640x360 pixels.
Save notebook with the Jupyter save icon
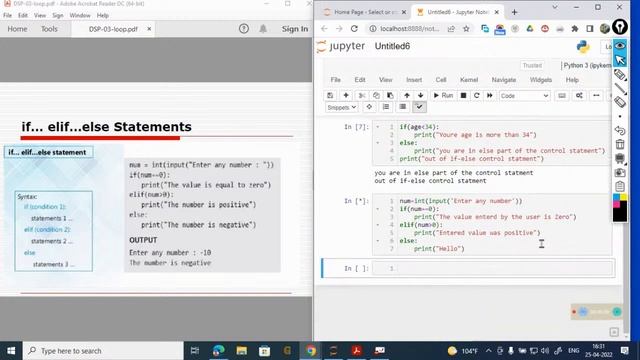(x=330, y=96)
